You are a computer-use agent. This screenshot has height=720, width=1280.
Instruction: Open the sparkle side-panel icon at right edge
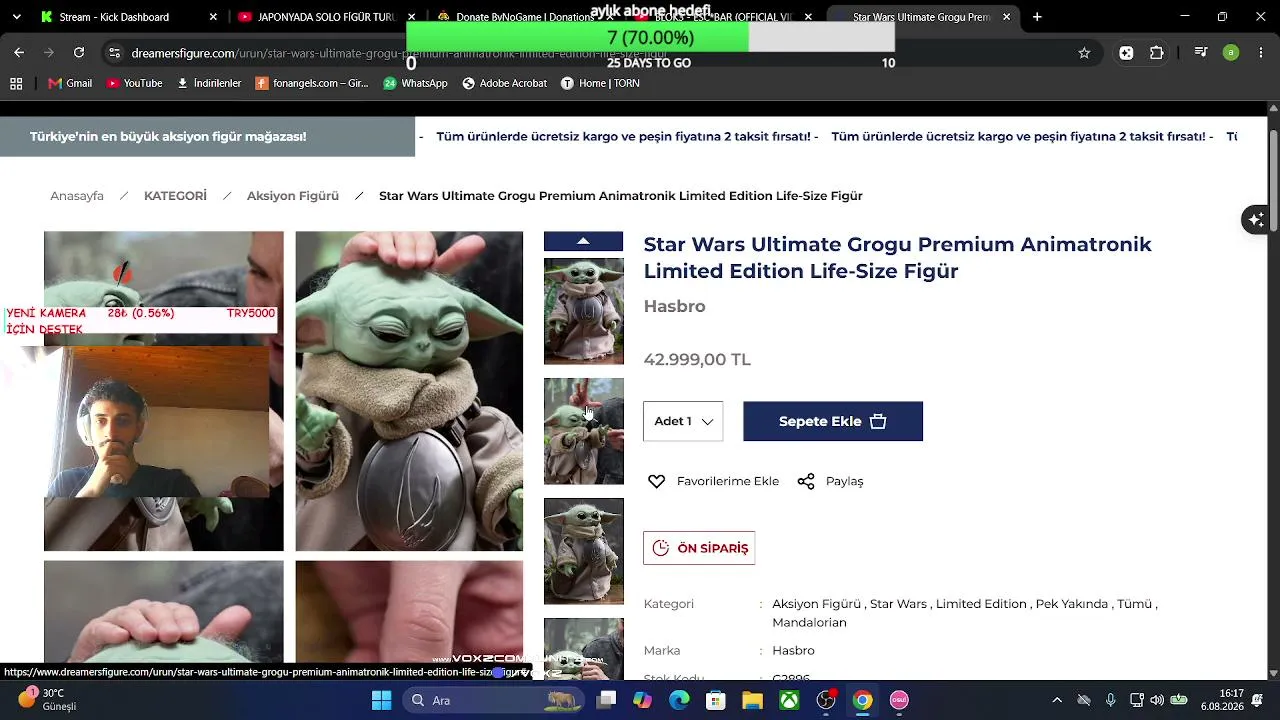[x=1256, y=219]
